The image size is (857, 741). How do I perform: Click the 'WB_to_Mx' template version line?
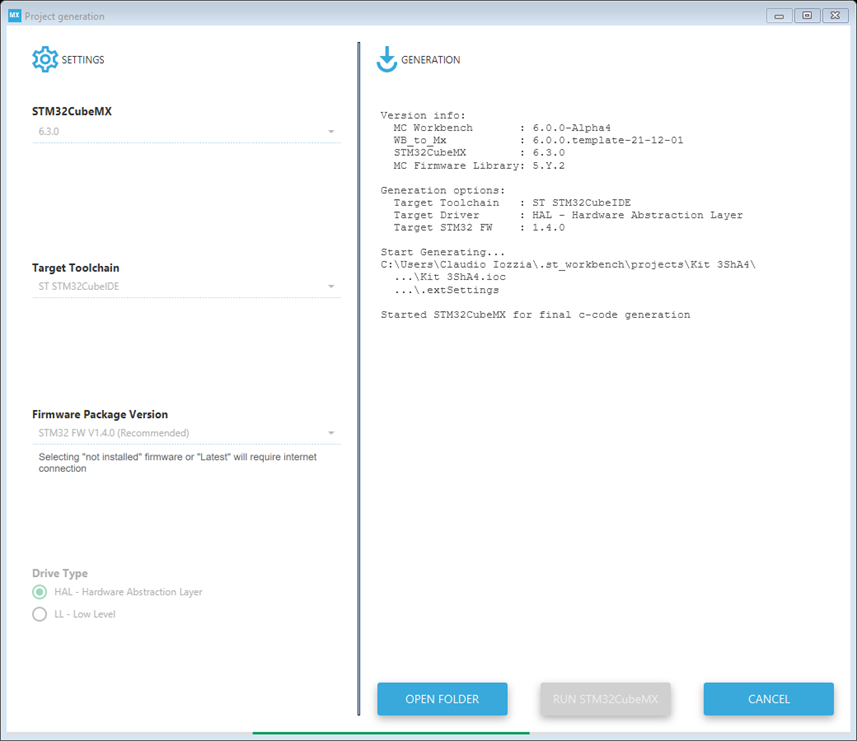click(538, 140)
